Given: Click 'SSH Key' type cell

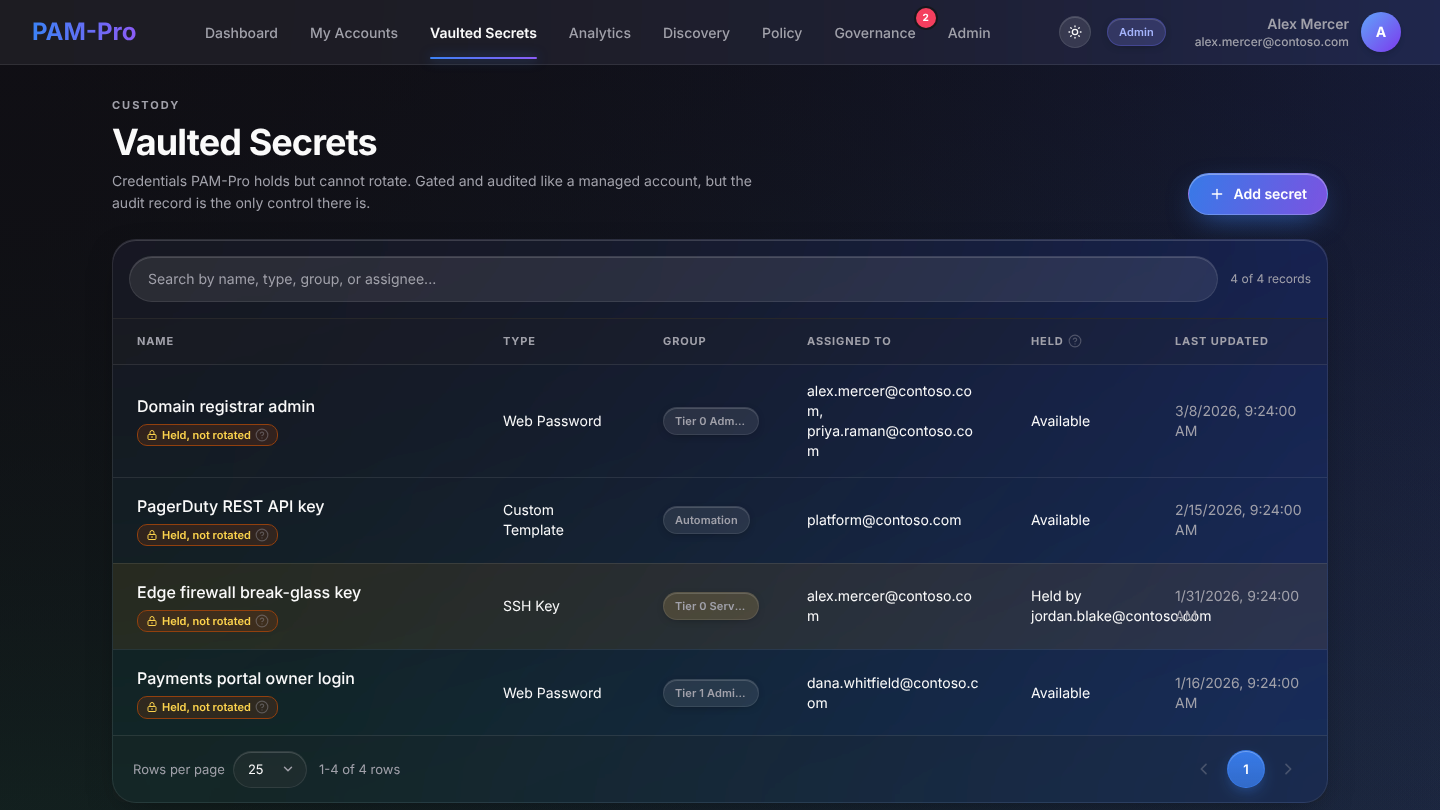Looking at the screenshot, I should coord(531,606).
